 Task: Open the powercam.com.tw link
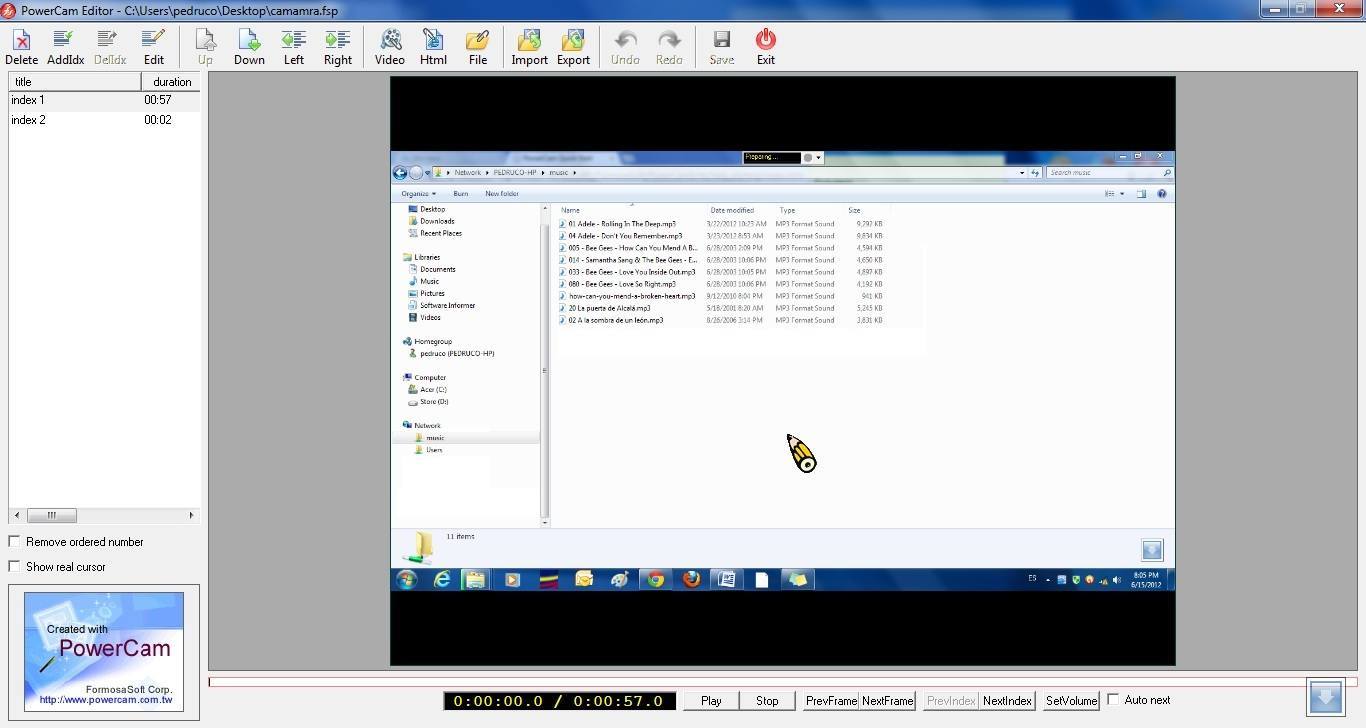pos(106,700)
